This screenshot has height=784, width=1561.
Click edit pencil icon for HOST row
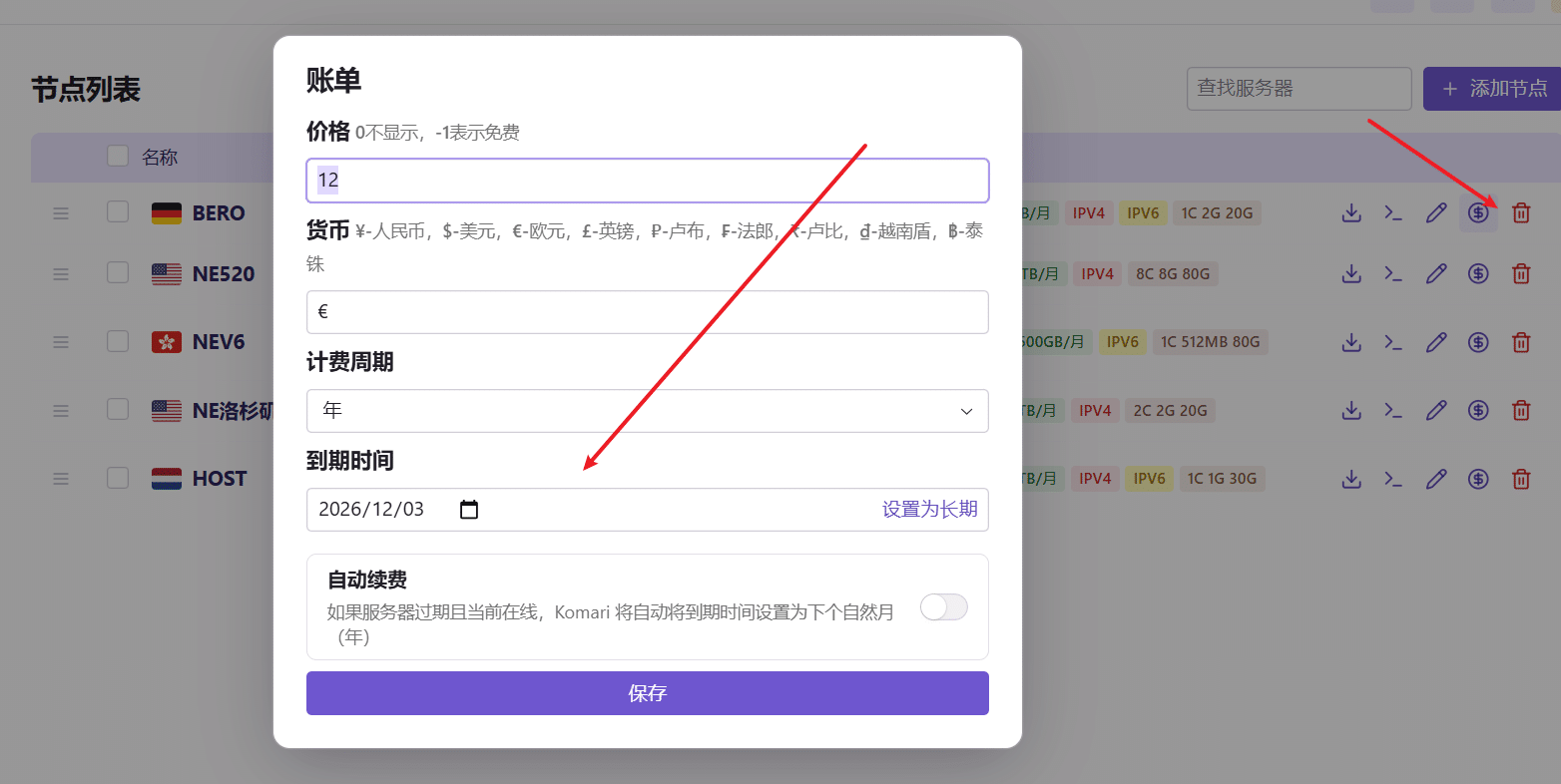1436,479
